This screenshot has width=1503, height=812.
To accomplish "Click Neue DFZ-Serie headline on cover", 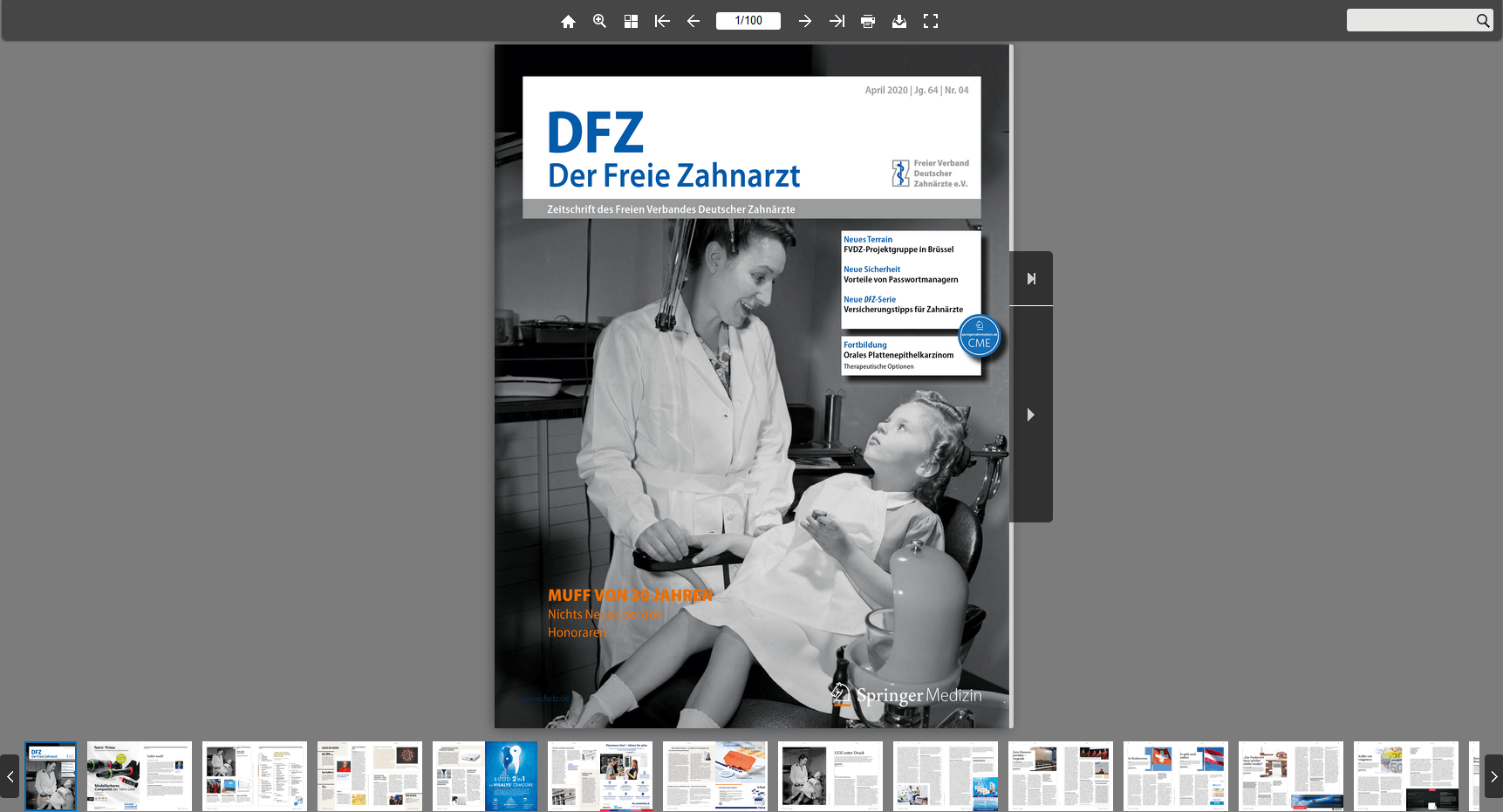I will point(870,299).
